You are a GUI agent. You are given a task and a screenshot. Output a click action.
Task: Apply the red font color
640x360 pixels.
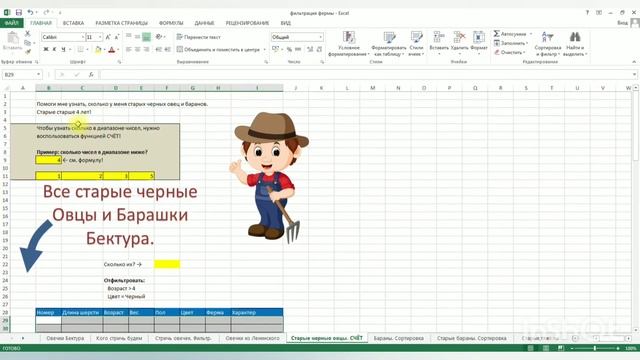(x=112, y=50)
